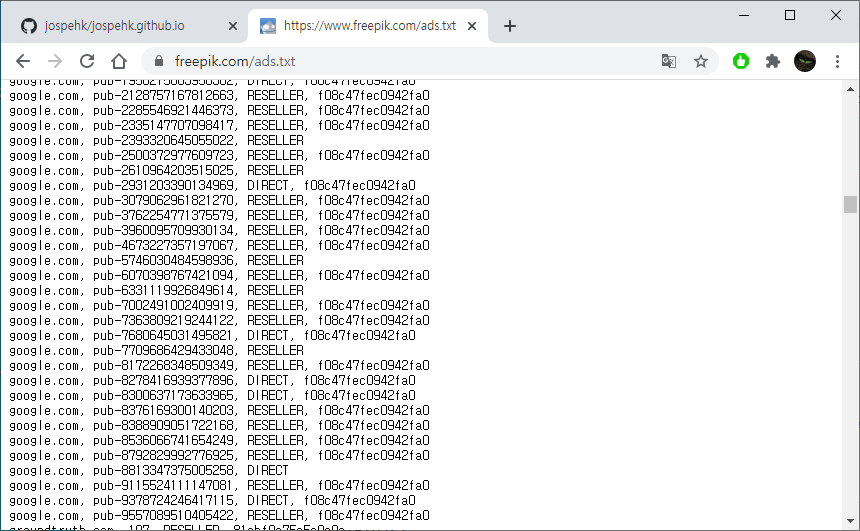
Task: Click text pub-9557089510405422
Action: pyautogui.click(x=165, y=515)
